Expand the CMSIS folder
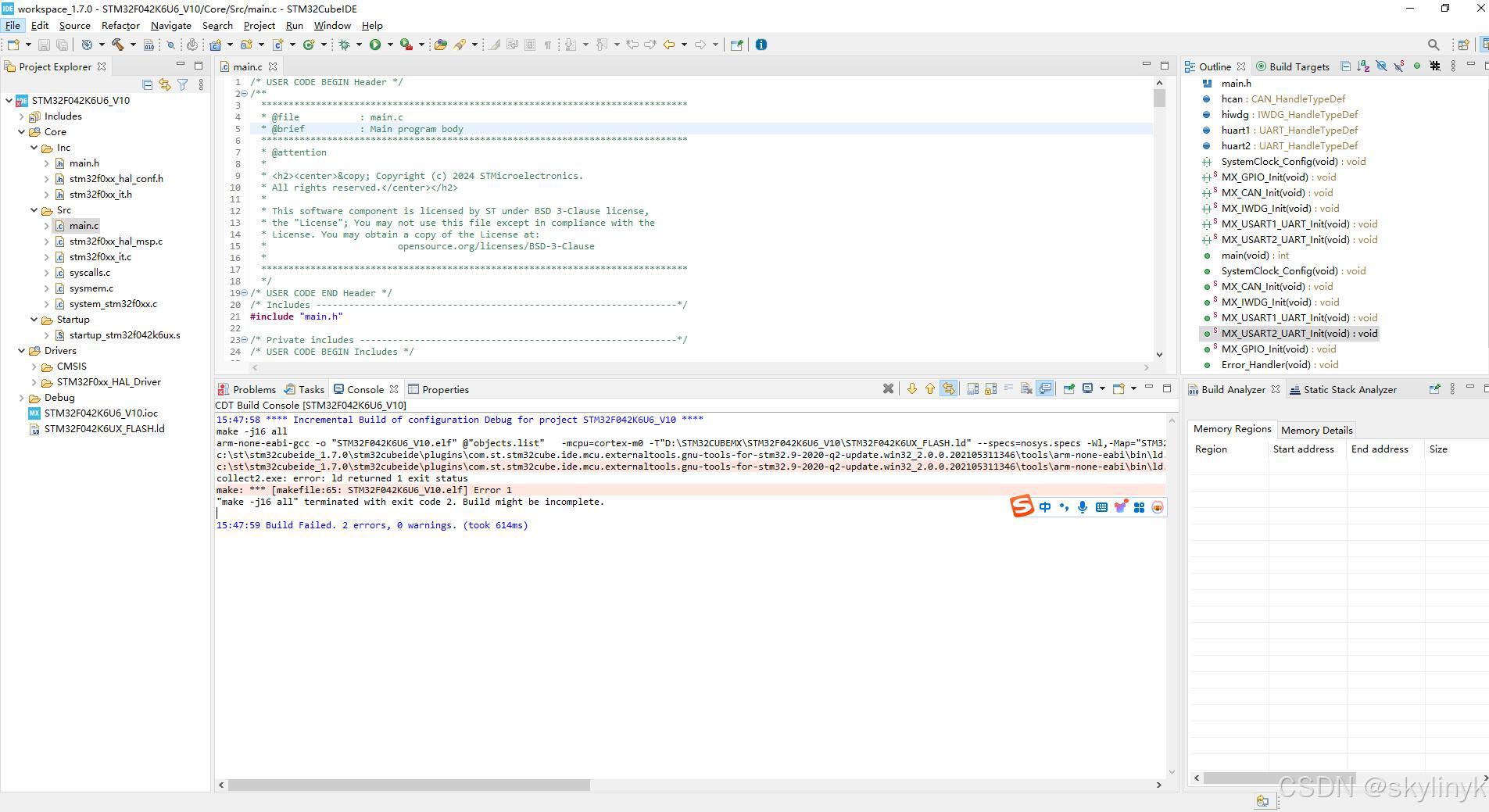 [x=34, y=366]
